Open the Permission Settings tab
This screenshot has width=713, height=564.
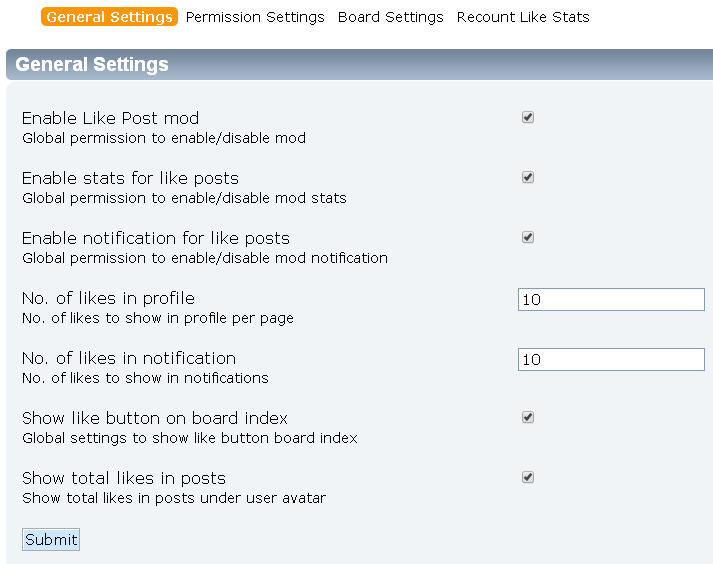click(x=255, y=17)
